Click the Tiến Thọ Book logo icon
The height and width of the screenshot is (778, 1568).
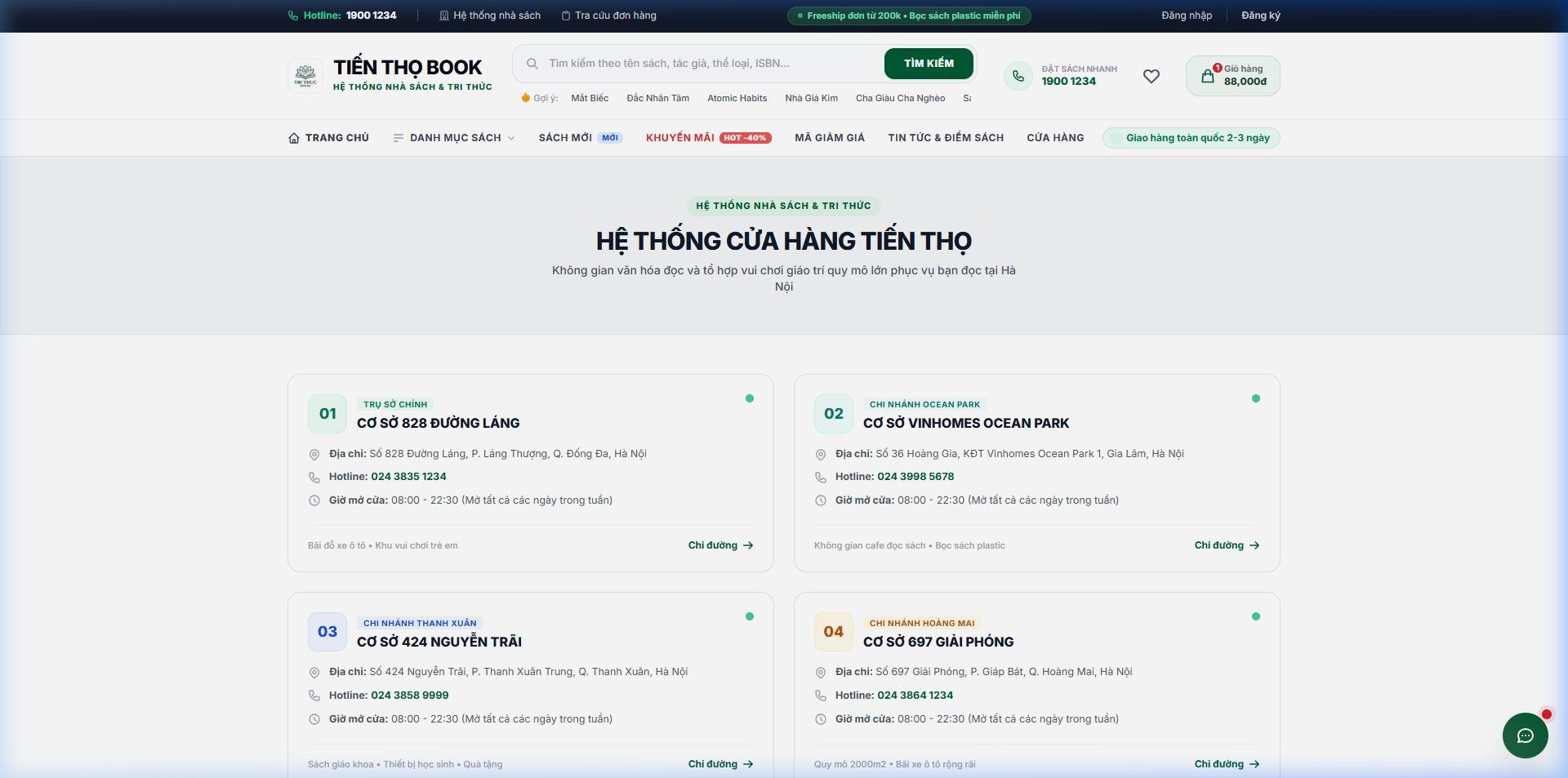305,76
